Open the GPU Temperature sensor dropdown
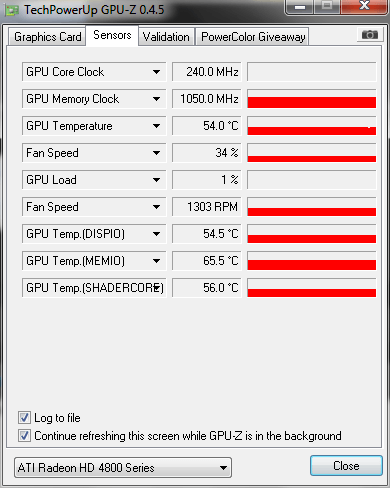Screen dimensions: 390x488 click(x=156, y=126)
